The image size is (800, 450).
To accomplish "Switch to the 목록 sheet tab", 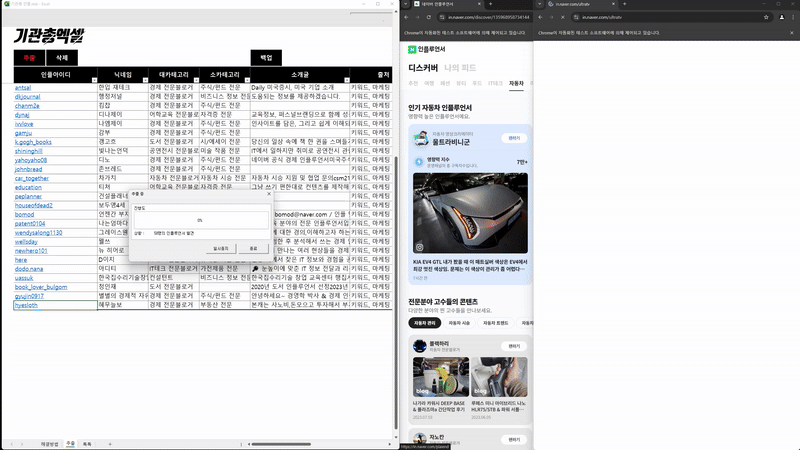I will (87, 444).
